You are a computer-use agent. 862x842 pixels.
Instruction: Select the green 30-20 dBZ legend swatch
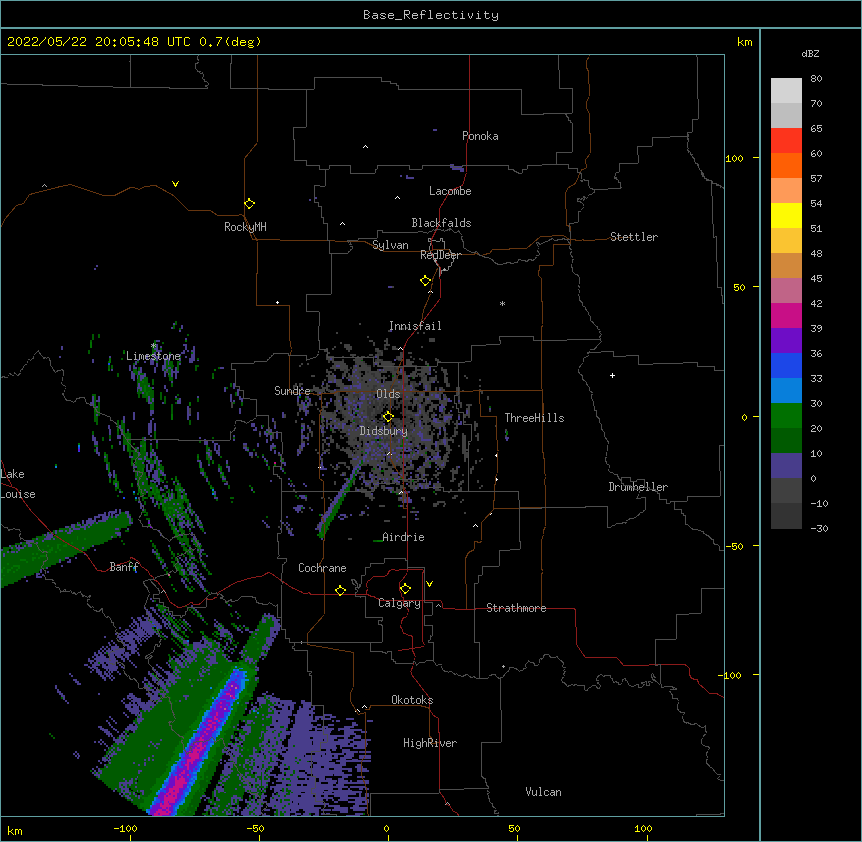pos(786,416)
